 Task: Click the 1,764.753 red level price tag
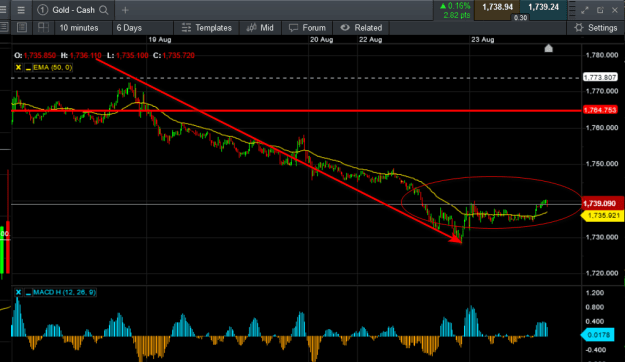600,110
